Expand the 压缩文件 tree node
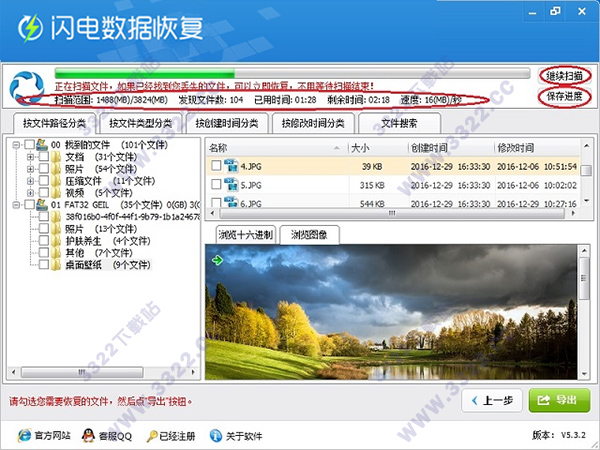Image resolution: width=600 pixels, height=450 pixels. [31, 181]
